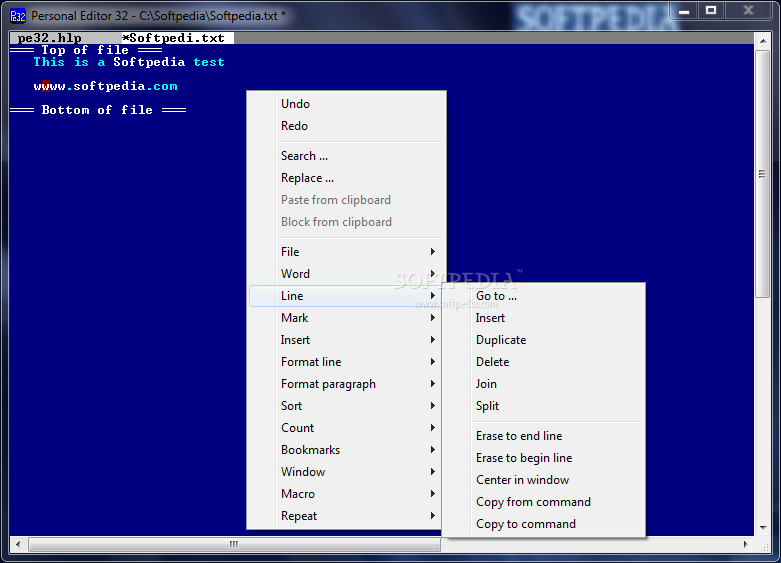The image size is (781, 563).
Task: Select the highlighted Line menu entry
Action: 347,295
